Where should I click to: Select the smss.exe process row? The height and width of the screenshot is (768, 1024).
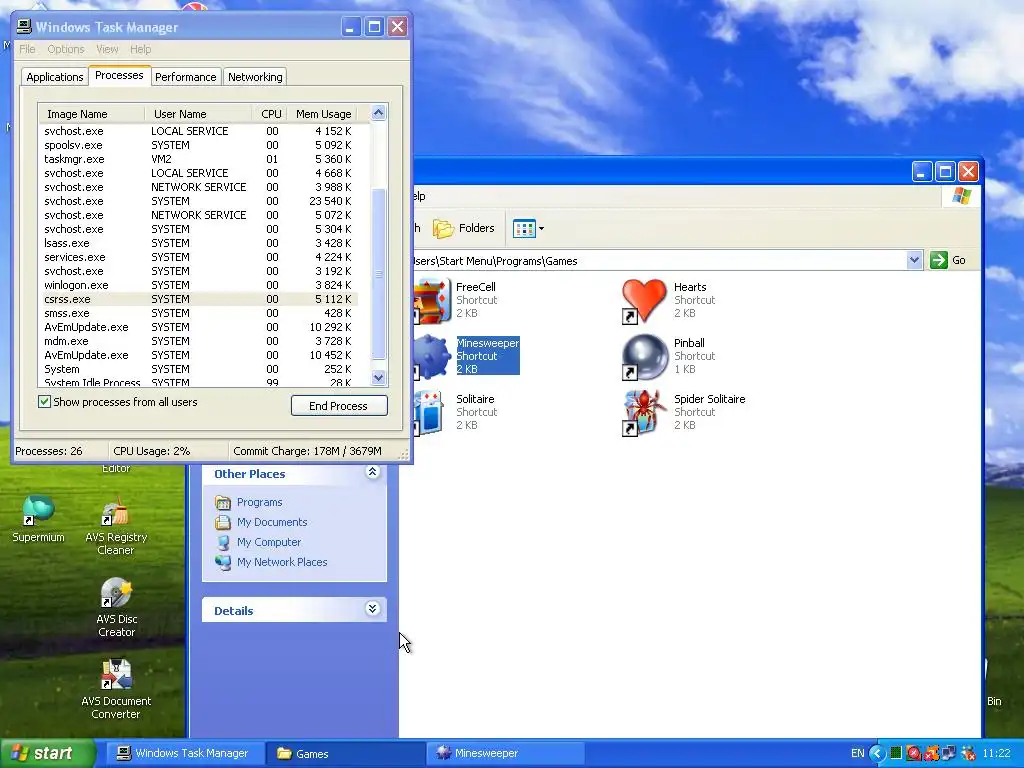pos(198,313)
